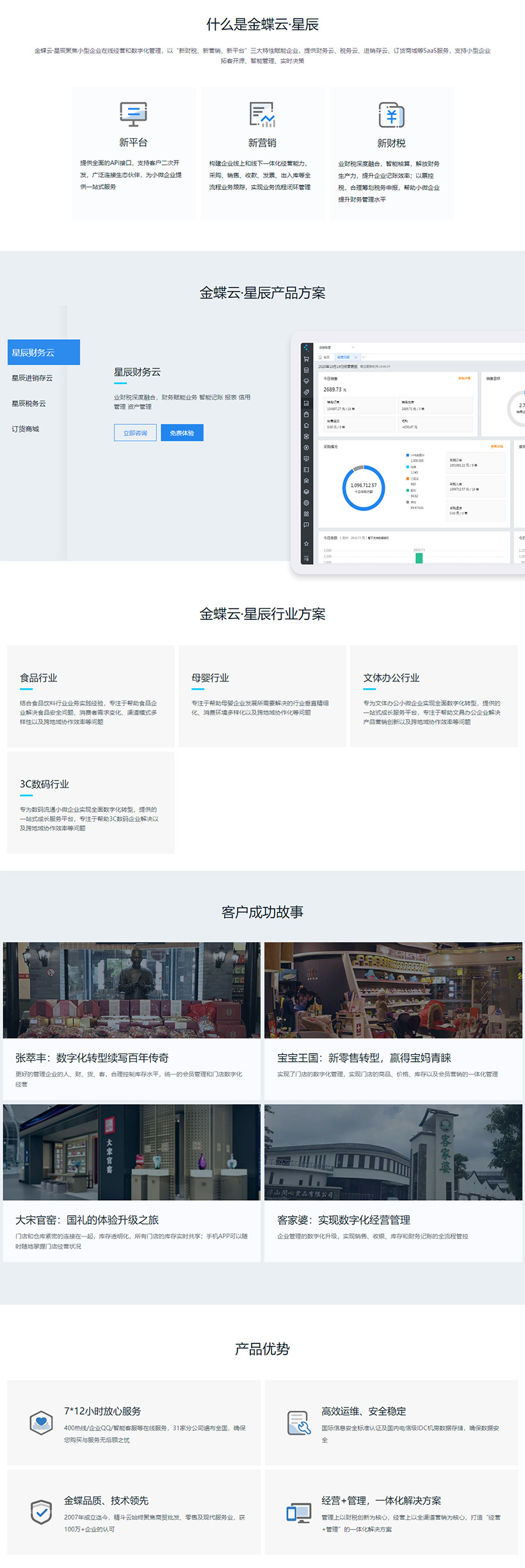Image resolution: width=525 pixels, height=1568 pixels.
Task: Click the 高效运维、安全稳定 title
Action: point(364,1411)
